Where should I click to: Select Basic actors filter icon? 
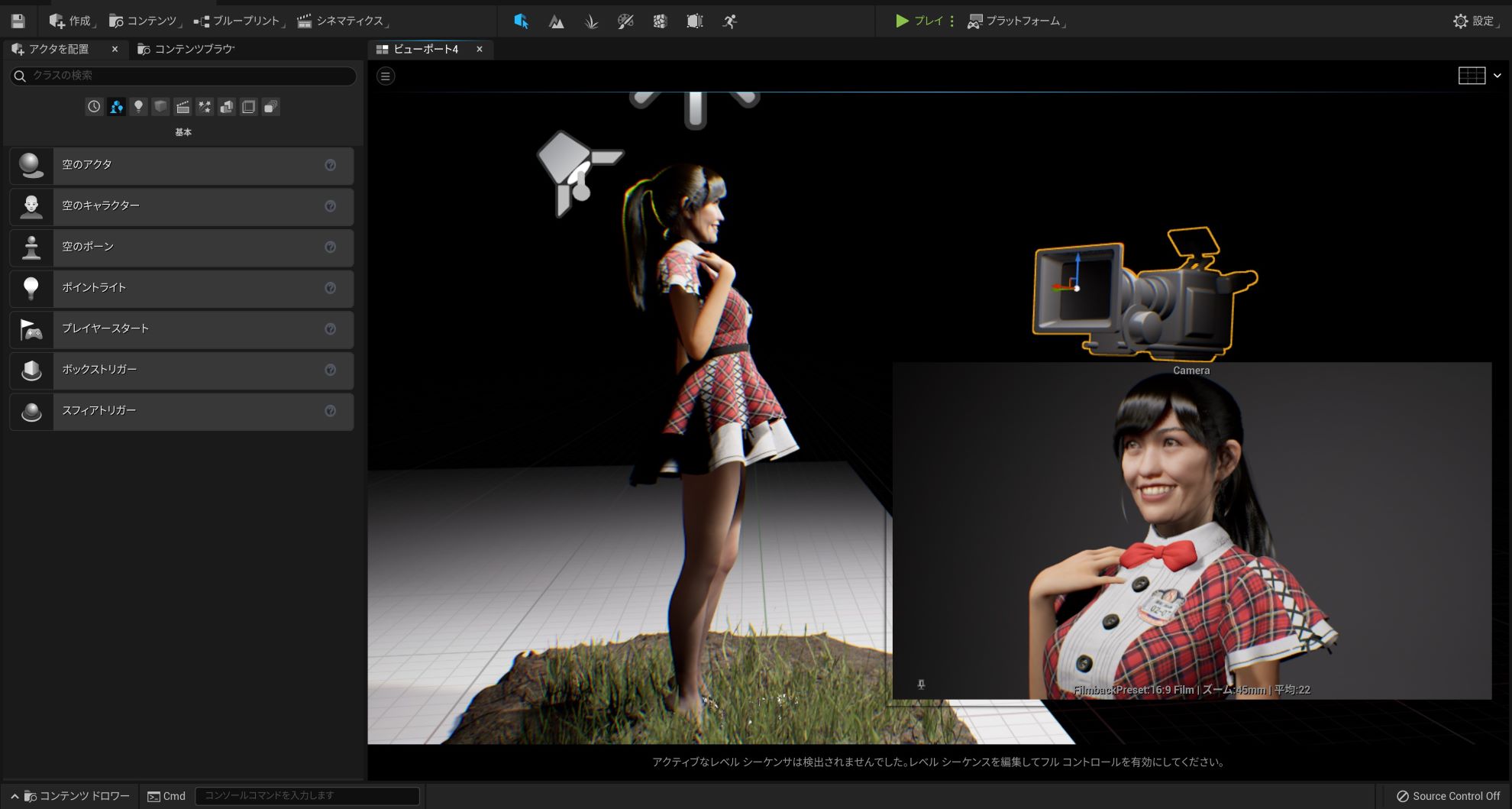(x=116, y=107)
